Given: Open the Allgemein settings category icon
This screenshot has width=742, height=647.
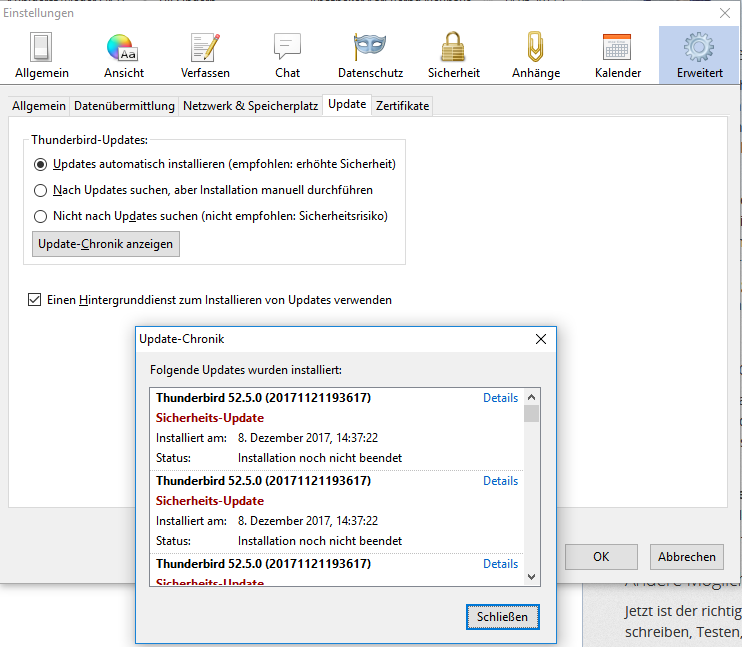Looking at the screenshot, I should [x=42, y=56].
